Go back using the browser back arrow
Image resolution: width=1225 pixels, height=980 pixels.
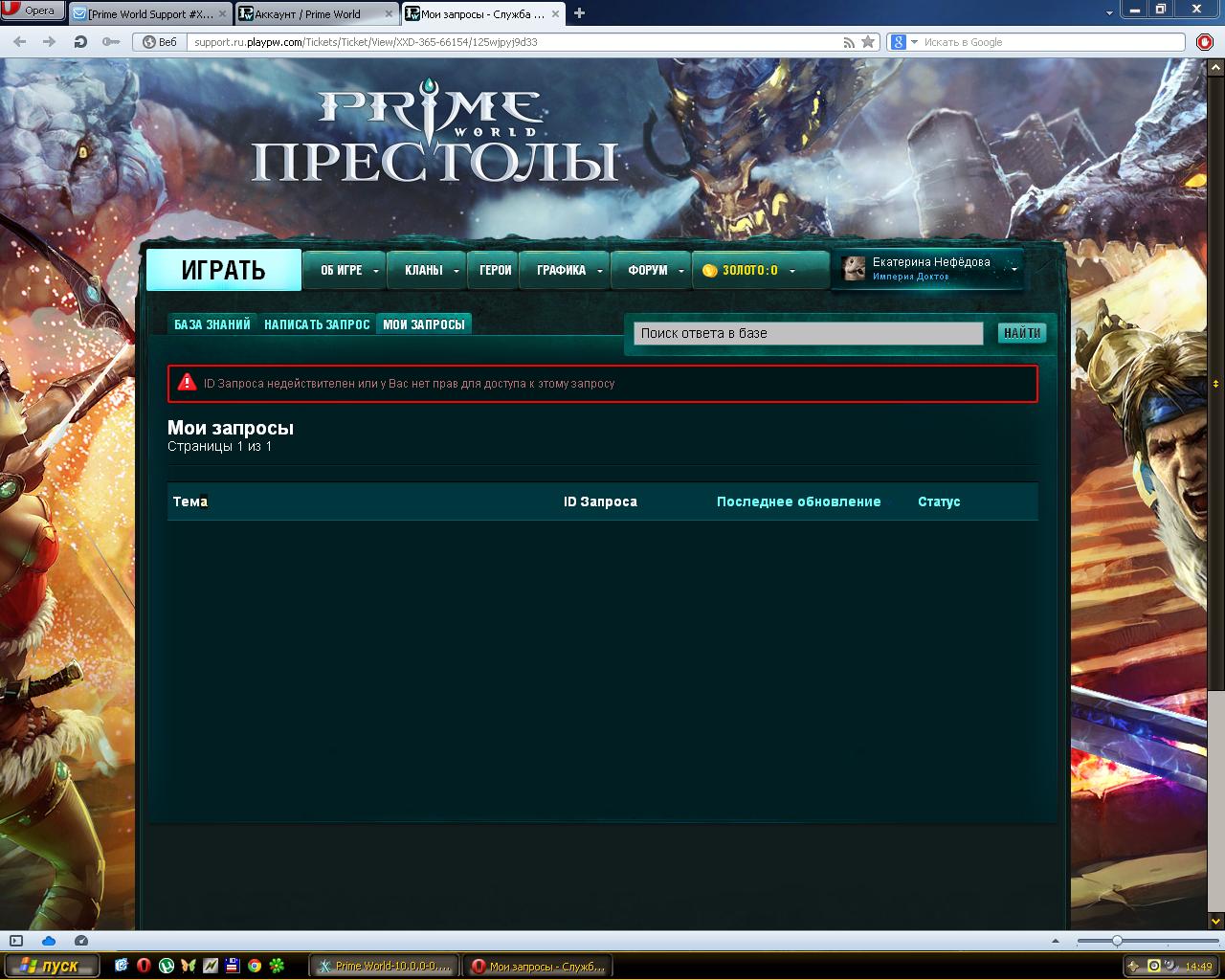point(21,42)
